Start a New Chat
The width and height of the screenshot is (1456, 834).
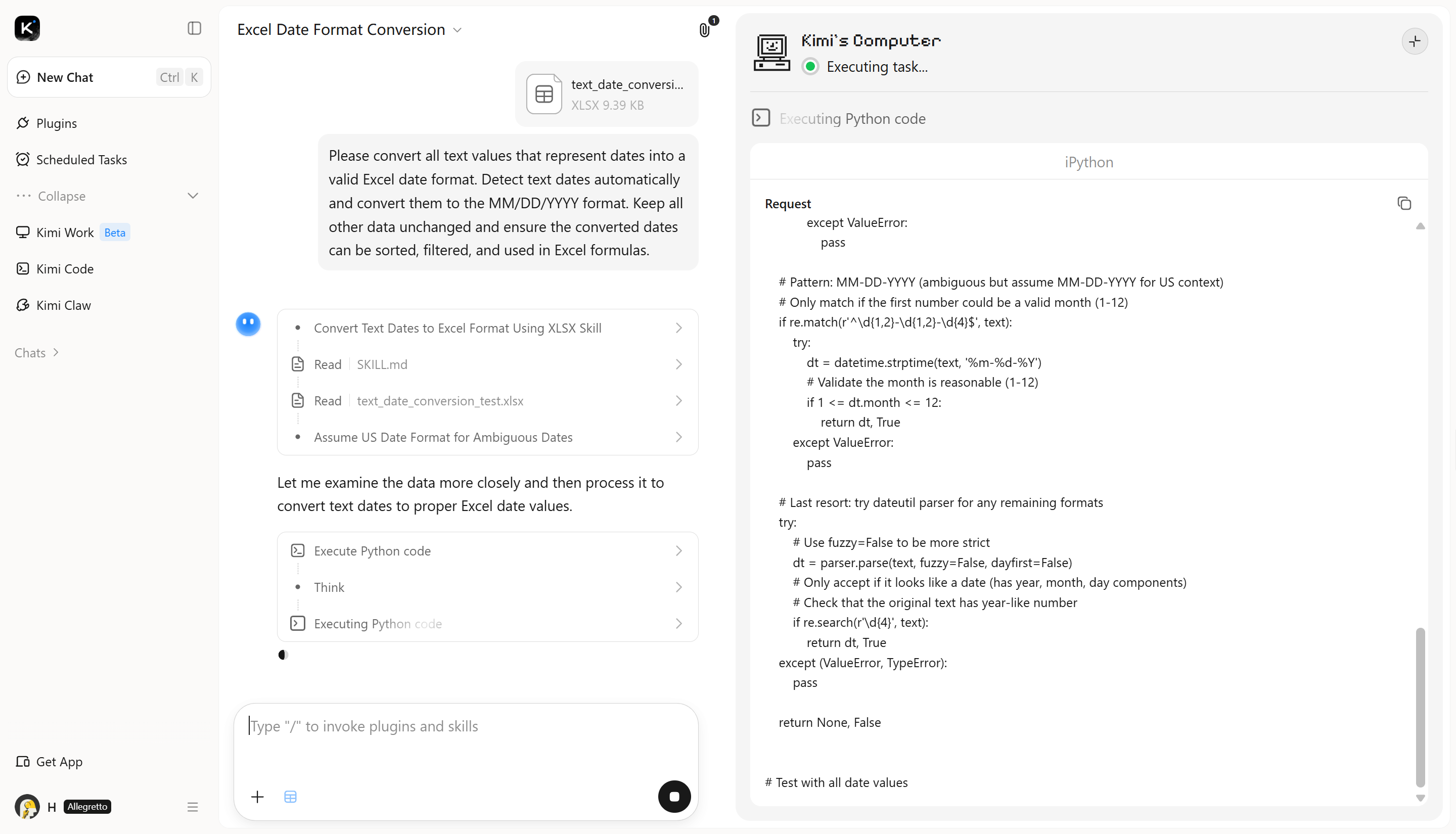109,77
